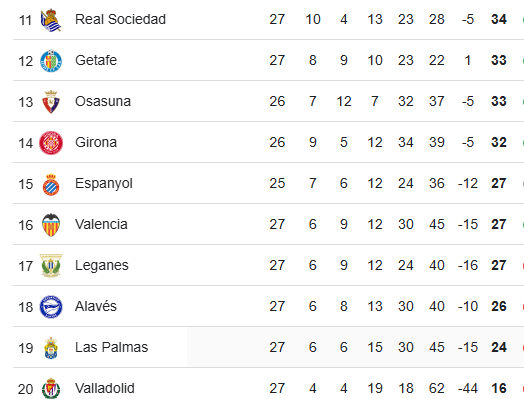Open the Getafe team link
Image resolution: width=524 pixels, height=399 pixels.
click(96, 60)
